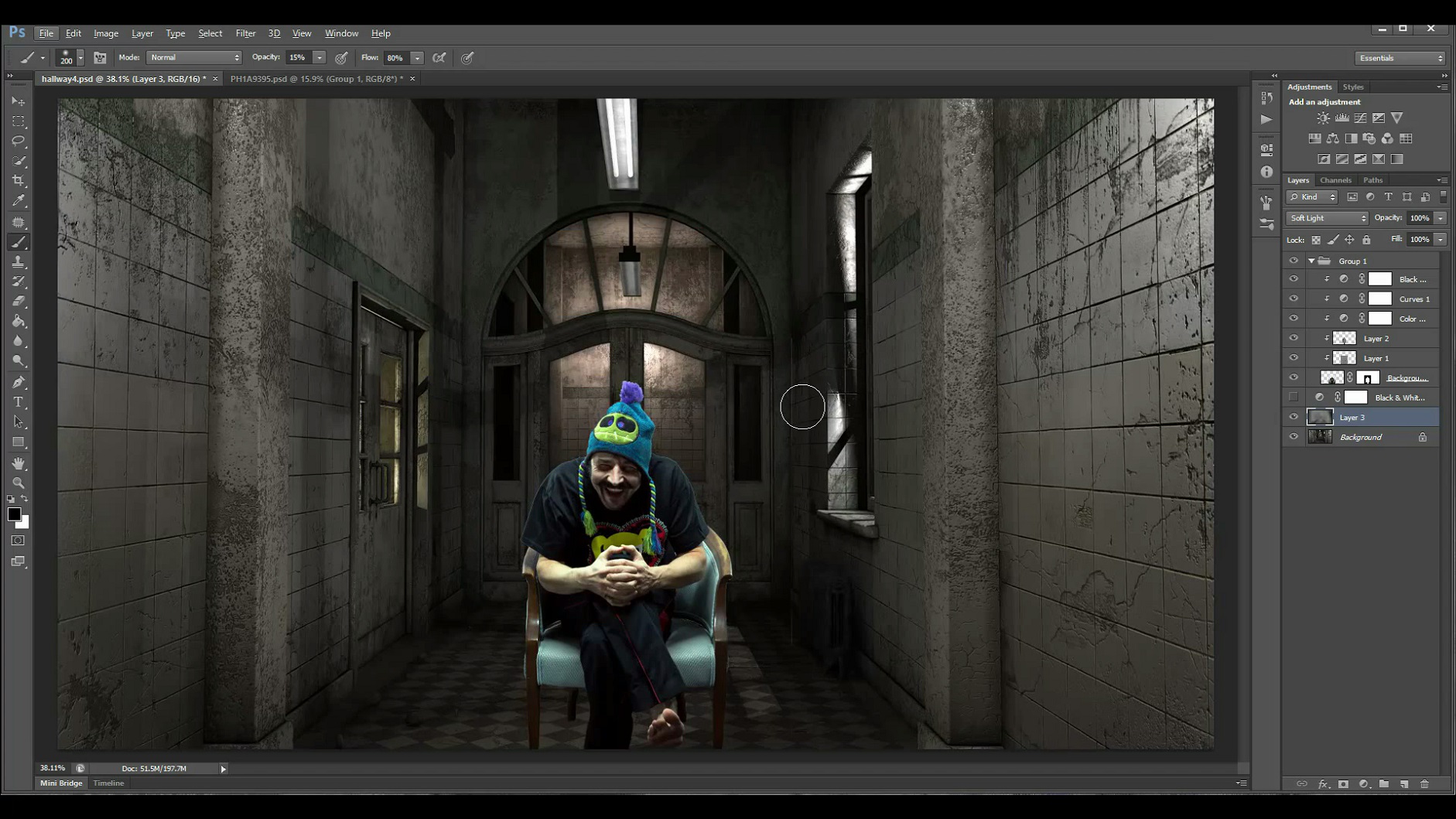Click the foreground color swatch

[14, 515]
